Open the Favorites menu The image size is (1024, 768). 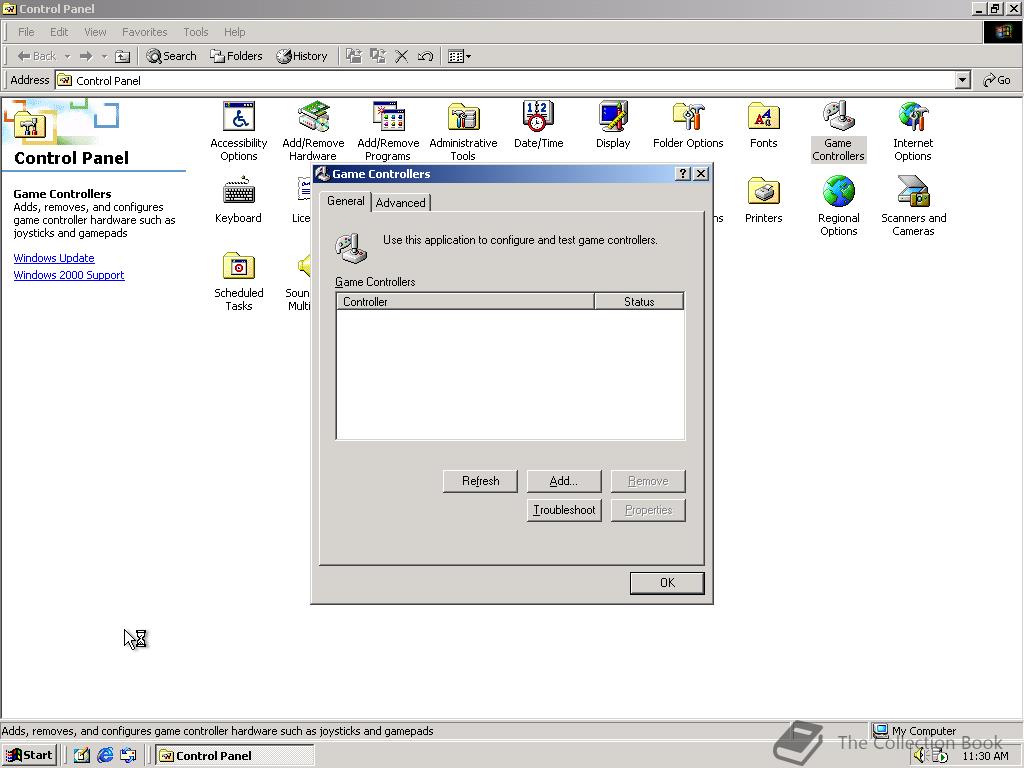[x=144, y=32]
